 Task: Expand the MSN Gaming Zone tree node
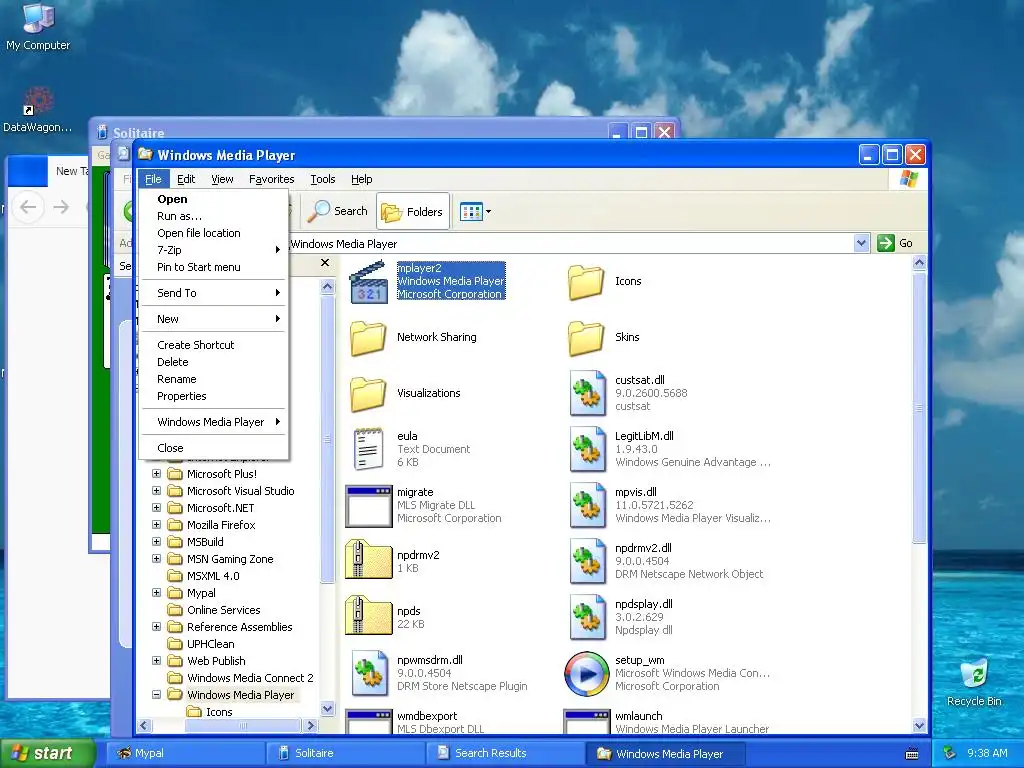[156, 558]
